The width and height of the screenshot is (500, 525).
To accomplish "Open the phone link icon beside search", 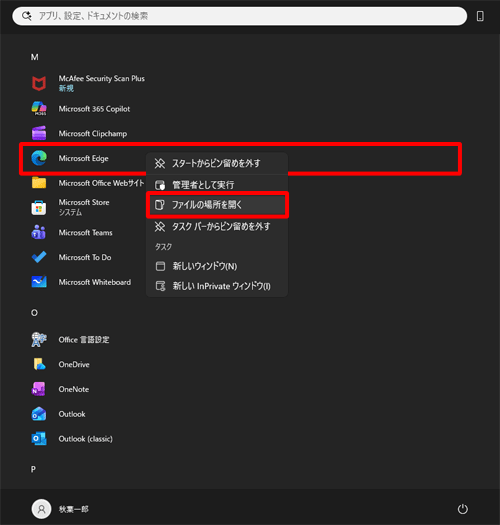I will [480, 16].
